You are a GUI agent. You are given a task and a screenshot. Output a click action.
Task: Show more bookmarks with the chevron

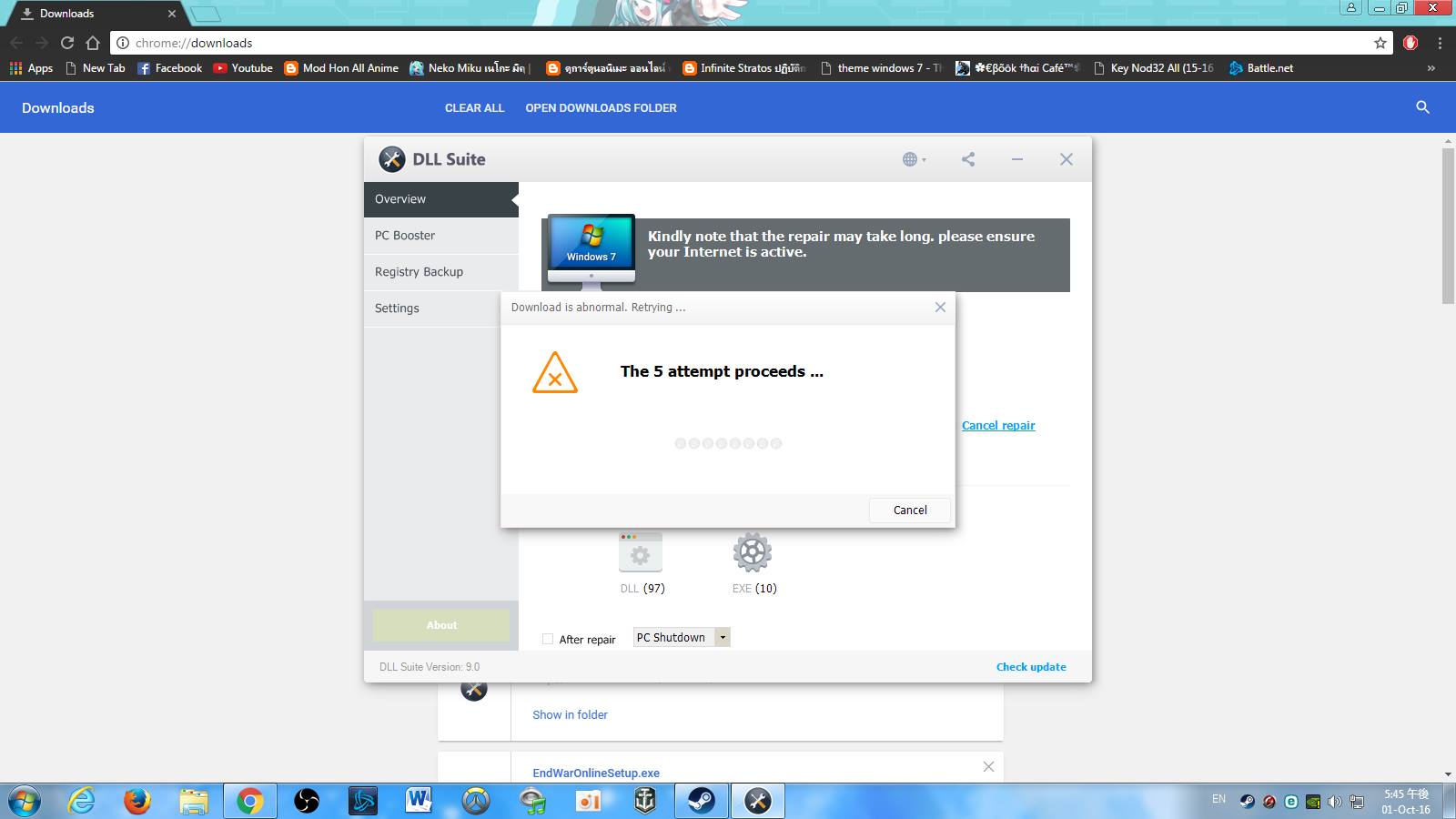pos(1431,68)
